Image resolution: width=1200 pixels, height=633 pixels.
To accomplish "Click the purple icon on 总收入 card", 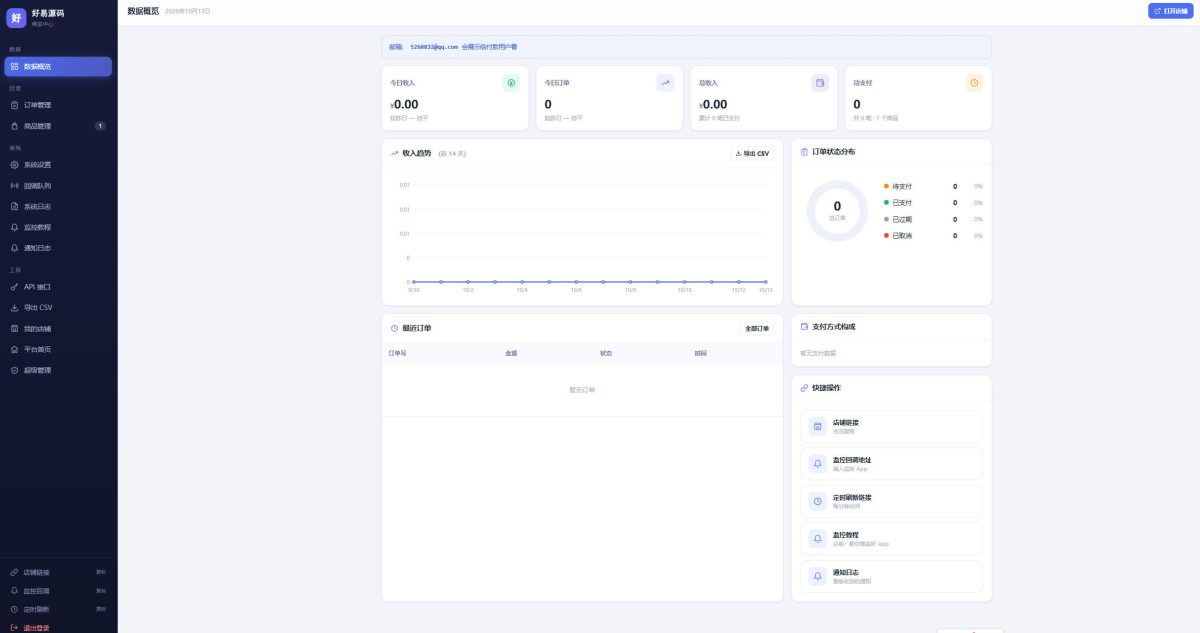I will click(820, 83).
